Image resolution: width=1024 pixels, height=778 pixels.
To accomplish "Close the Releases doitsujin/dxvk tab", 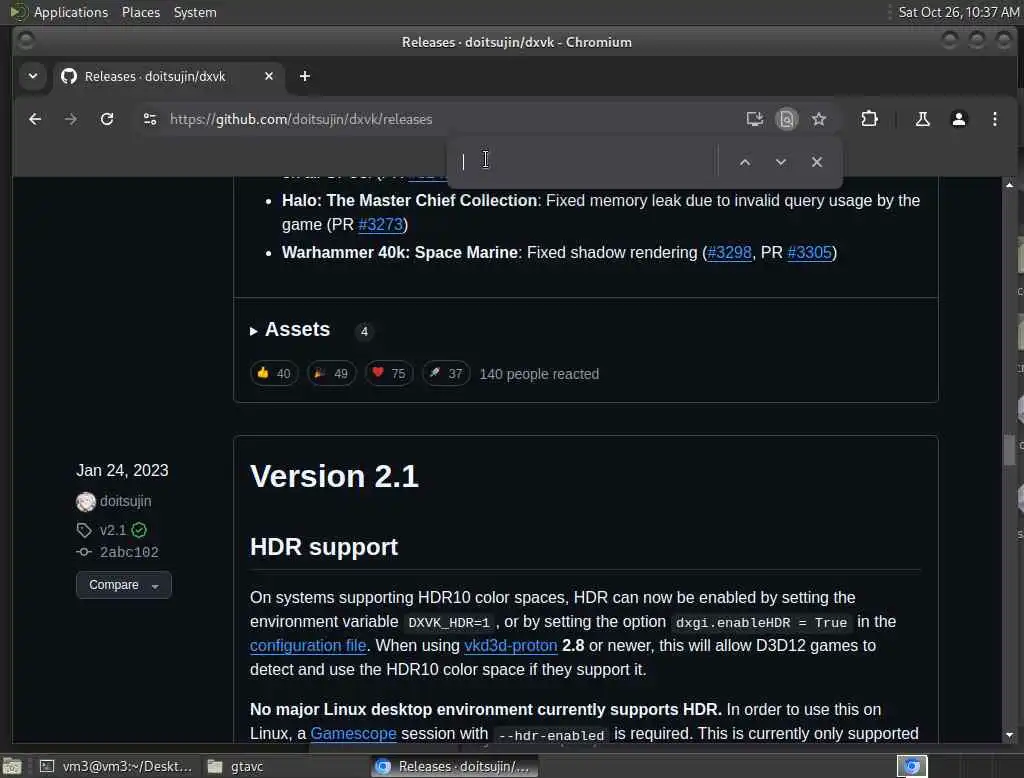I will click(269, 76).
